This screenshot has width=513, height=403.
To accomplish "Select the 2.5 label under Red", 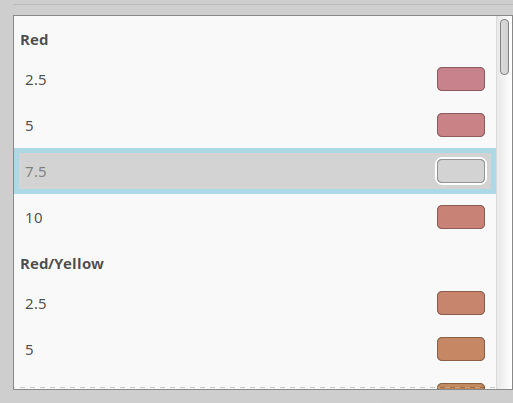I will pyautogui.click(x=36, y=80).
